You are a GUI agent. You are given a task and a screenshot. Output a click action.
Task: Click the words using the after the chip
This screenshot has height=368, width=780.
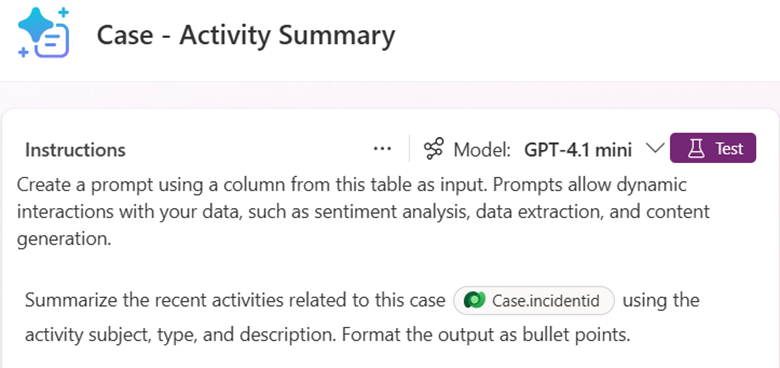661,301
